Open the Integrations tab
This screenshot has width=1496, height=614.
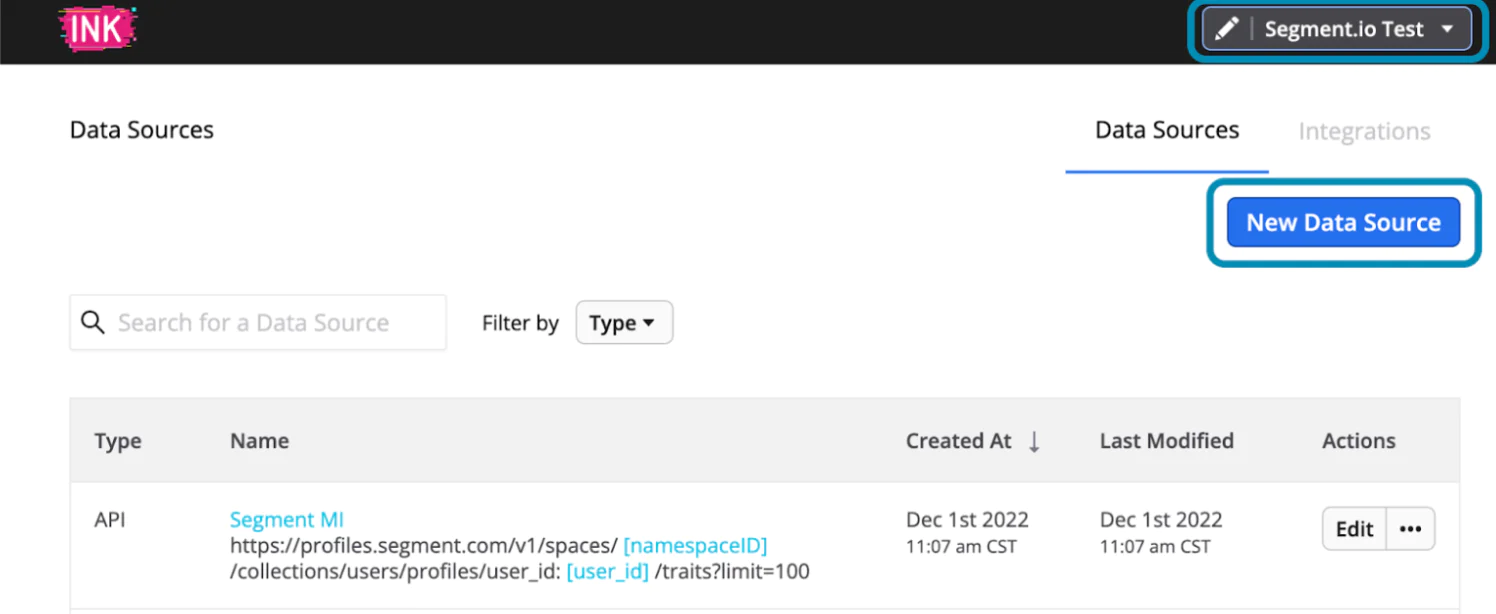point(1364,132)
